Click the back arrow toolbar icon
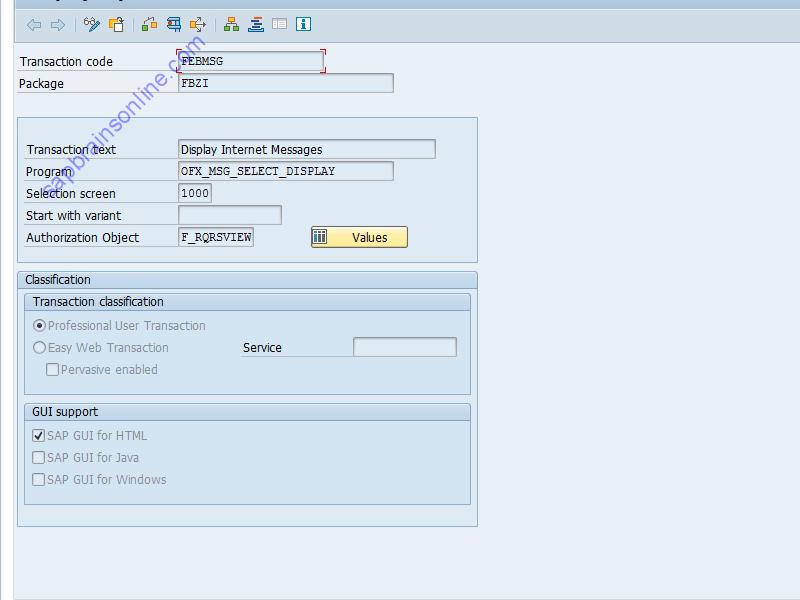Viewport: 800px width, 600px height. pos(34,24)
